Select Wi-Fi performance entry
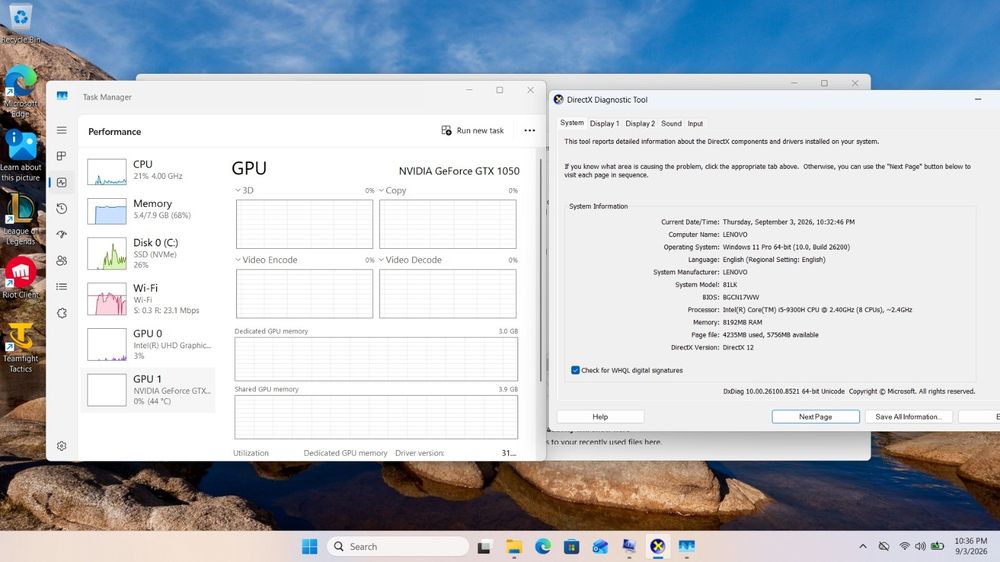The height and width of the screenshot is (562, 1000). pos(149,298)
